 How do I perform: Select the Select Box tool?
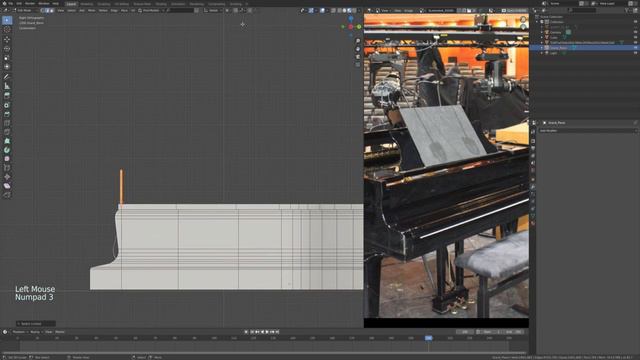[7, 20]
